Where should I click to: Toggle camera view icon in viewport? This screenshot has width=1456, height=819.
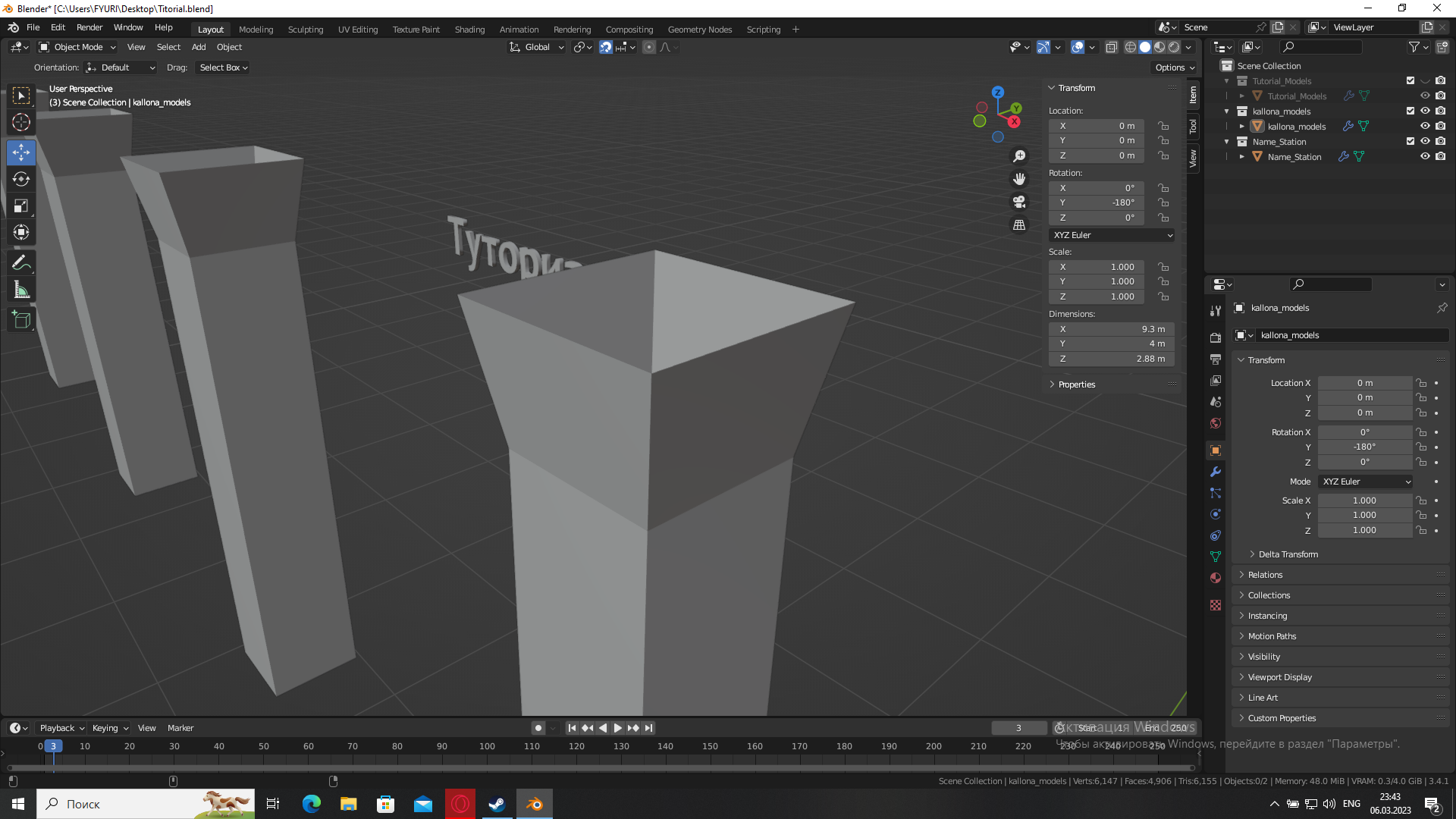[x=1019, y=202]
